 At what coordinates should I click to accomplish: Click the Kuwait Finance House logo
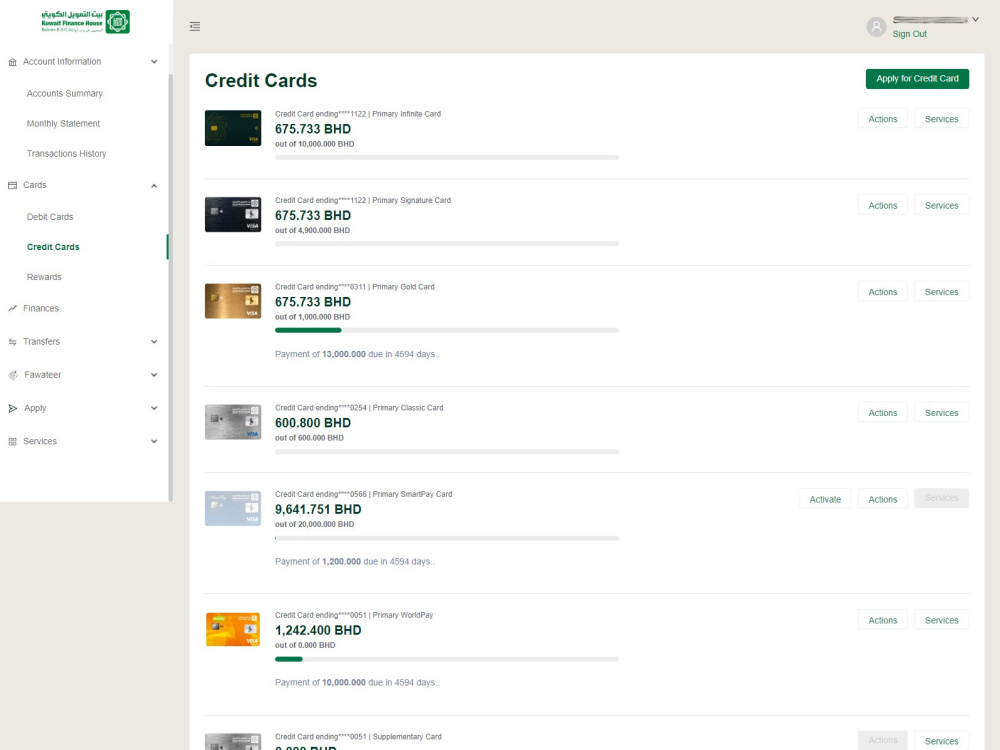coord(85,22)
